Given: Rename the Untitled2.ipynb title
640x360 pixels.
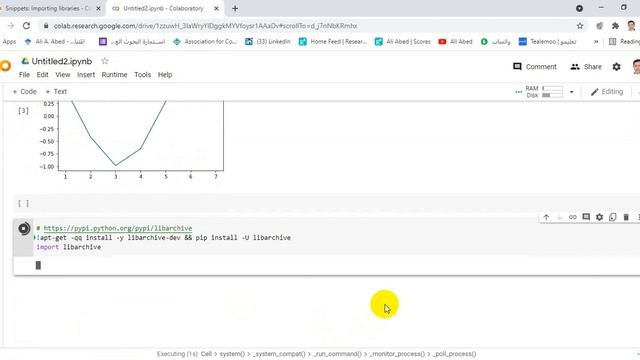Looking at the screenshot, I should click(x=62, y=61).
